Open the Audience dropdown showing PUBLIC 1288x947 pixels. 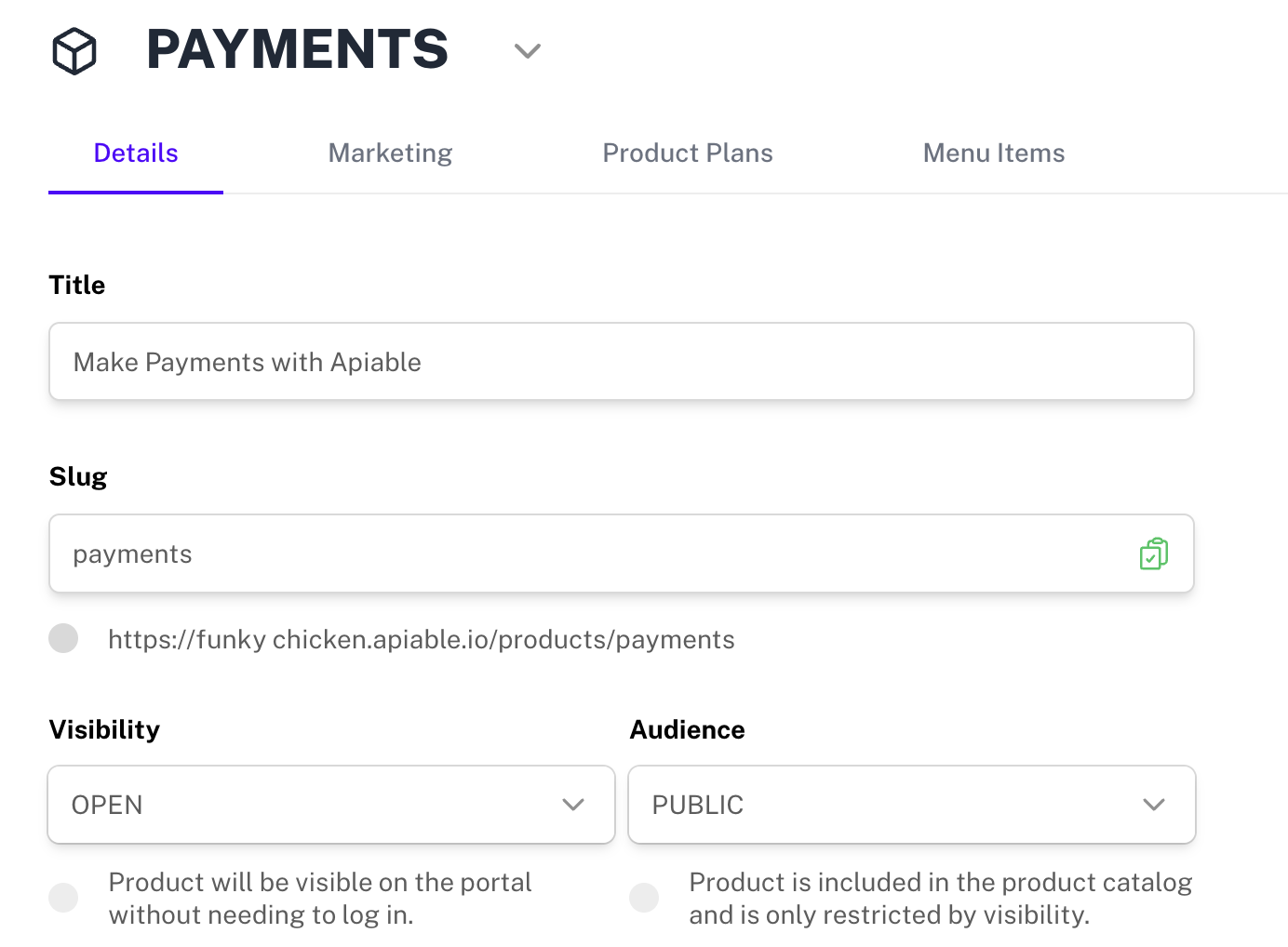(911, 804)
